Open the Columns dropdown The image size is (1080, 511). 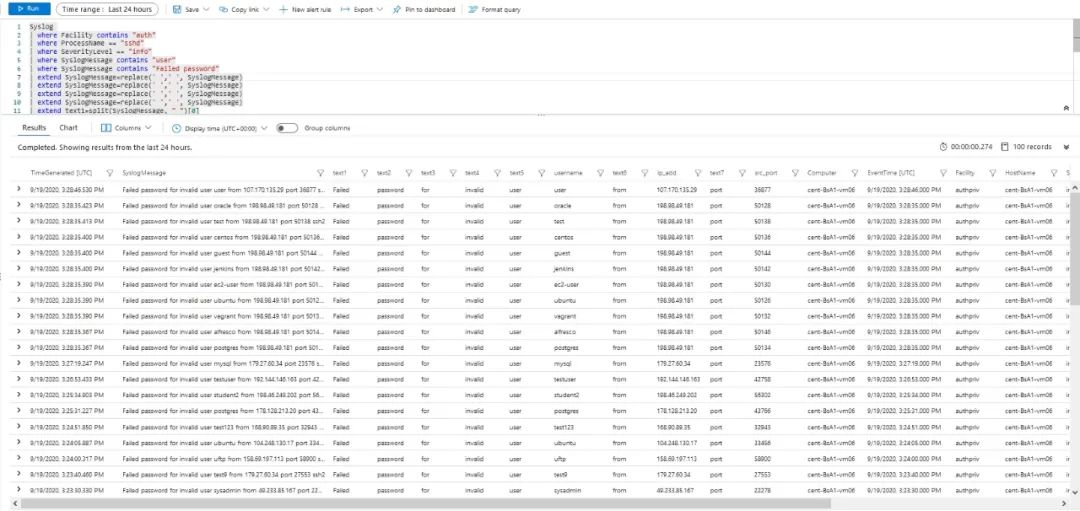[127, 128]
